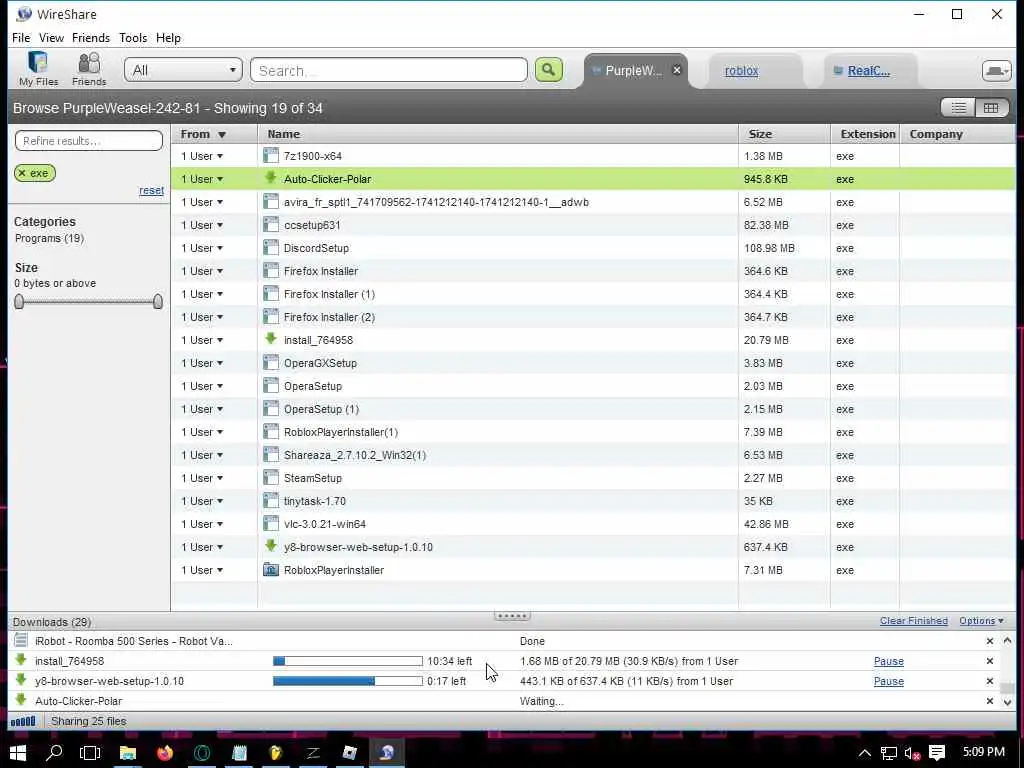
Task: Open the Roblox taskbar icon
Action: point(349,753)
